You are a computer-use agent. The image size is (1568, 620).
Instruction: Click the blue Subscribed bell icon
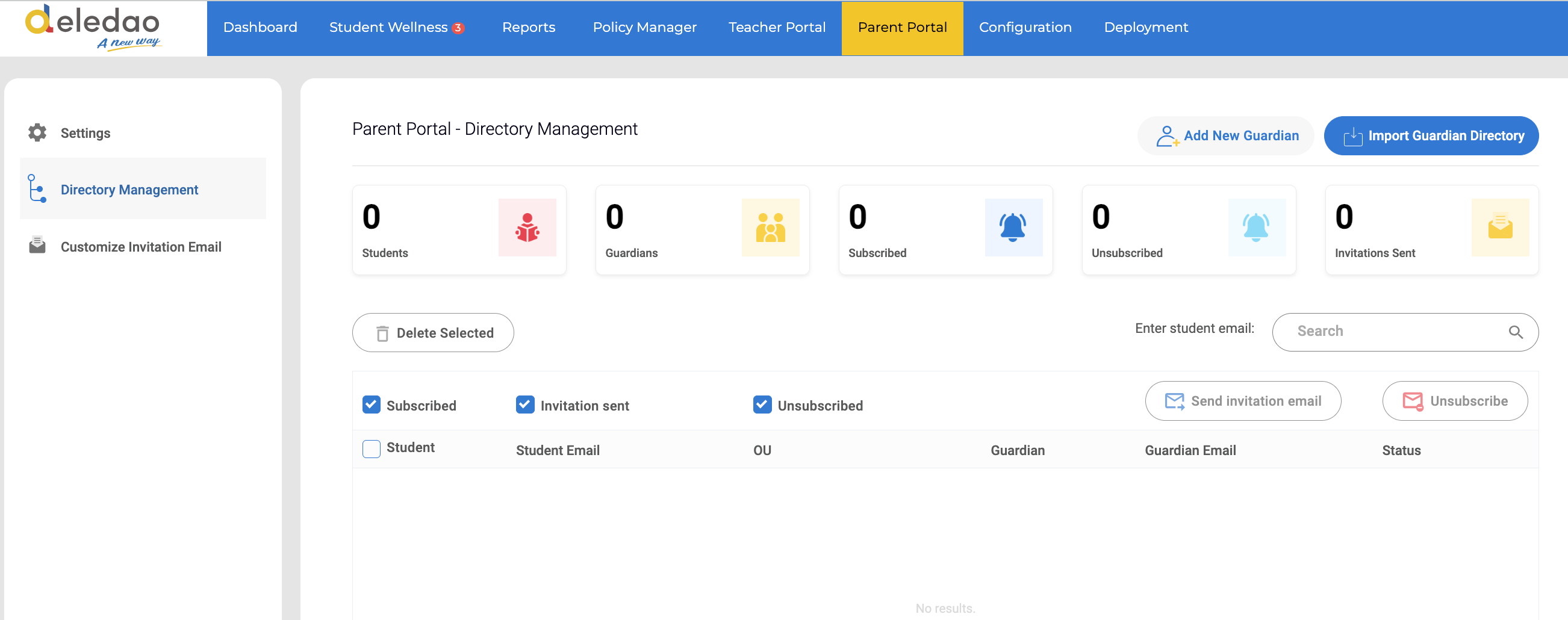coord(1013,228)
